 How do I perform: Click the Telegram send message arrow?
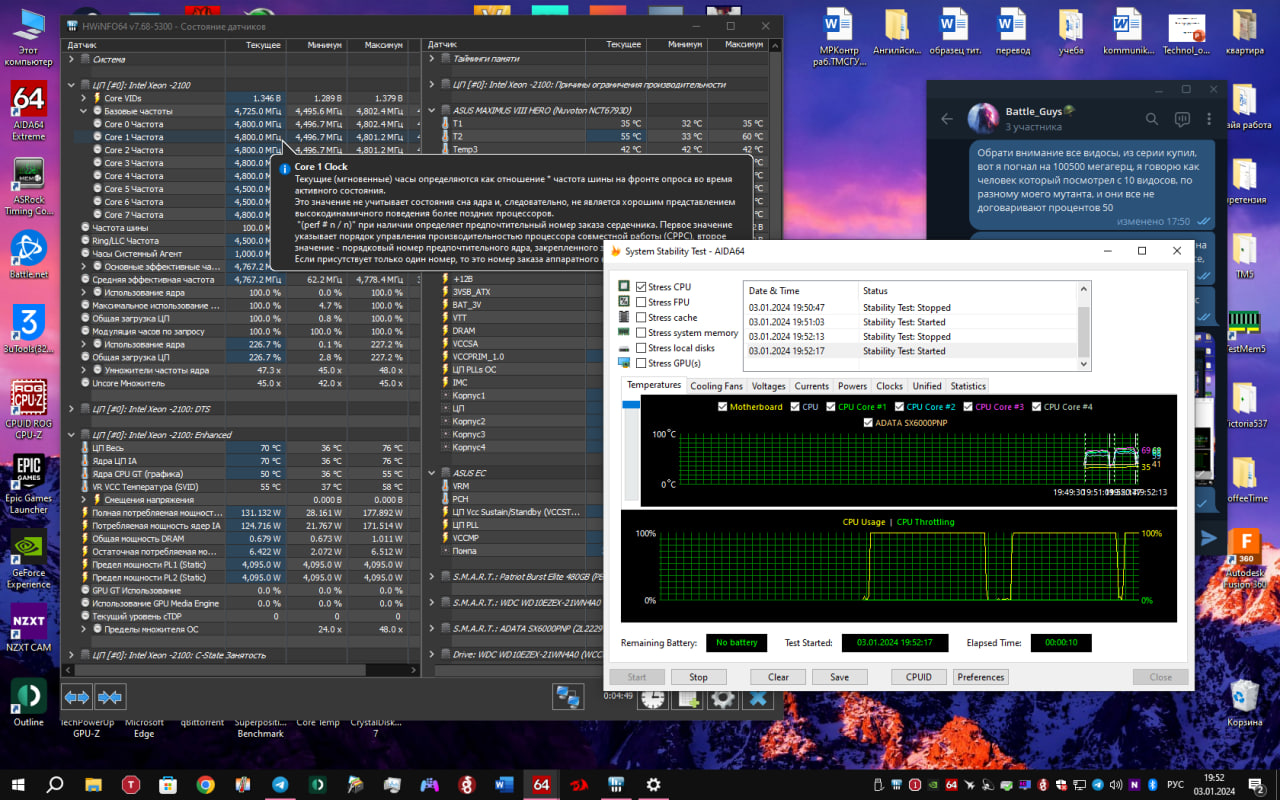coord(1209,538)
